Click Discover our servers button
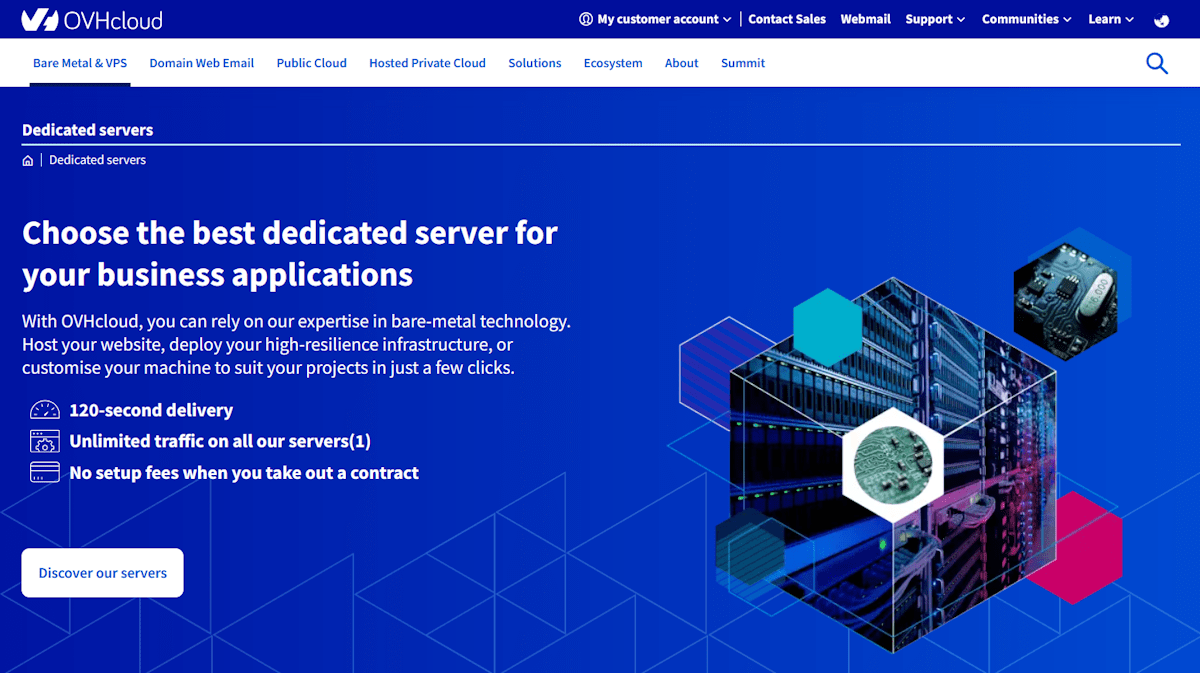 point(103,573)
